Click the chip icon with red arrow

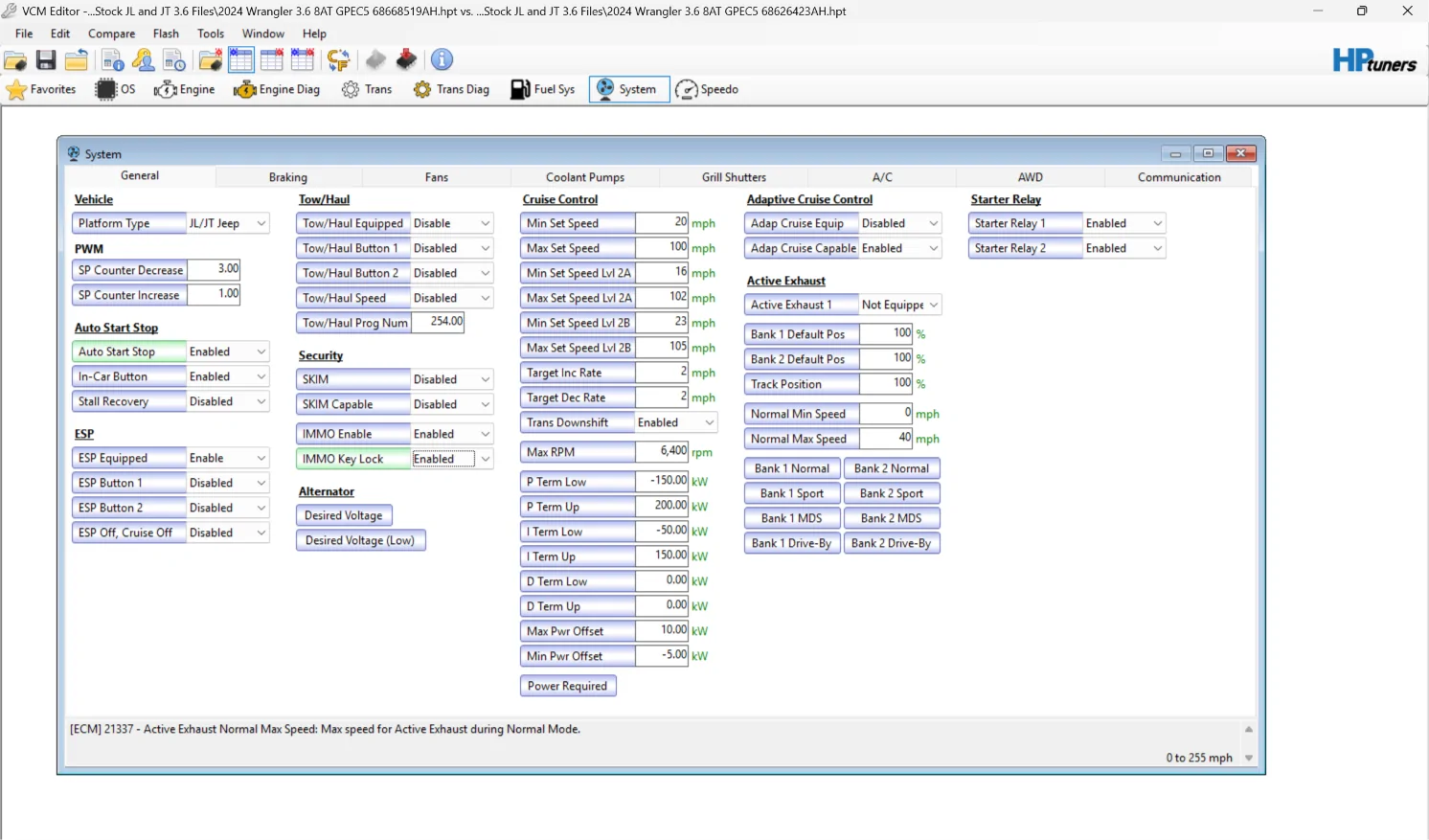(406, 60)
